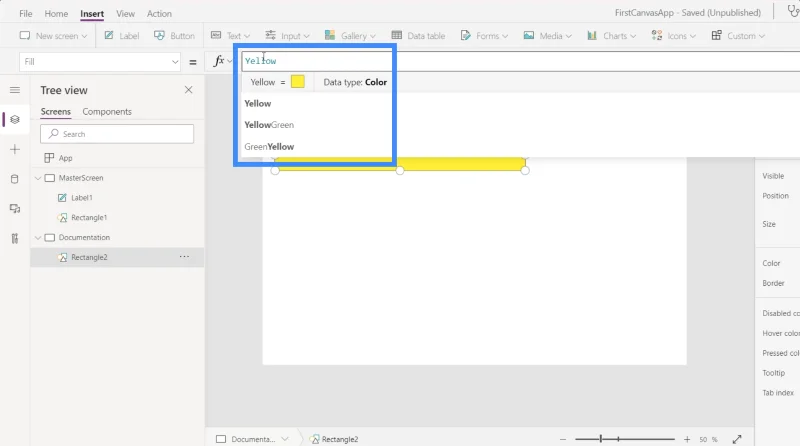Click the Rectangle2 breadcrumb
The image size is (800, 446).
pyautogui.click(x=334, y=439)
